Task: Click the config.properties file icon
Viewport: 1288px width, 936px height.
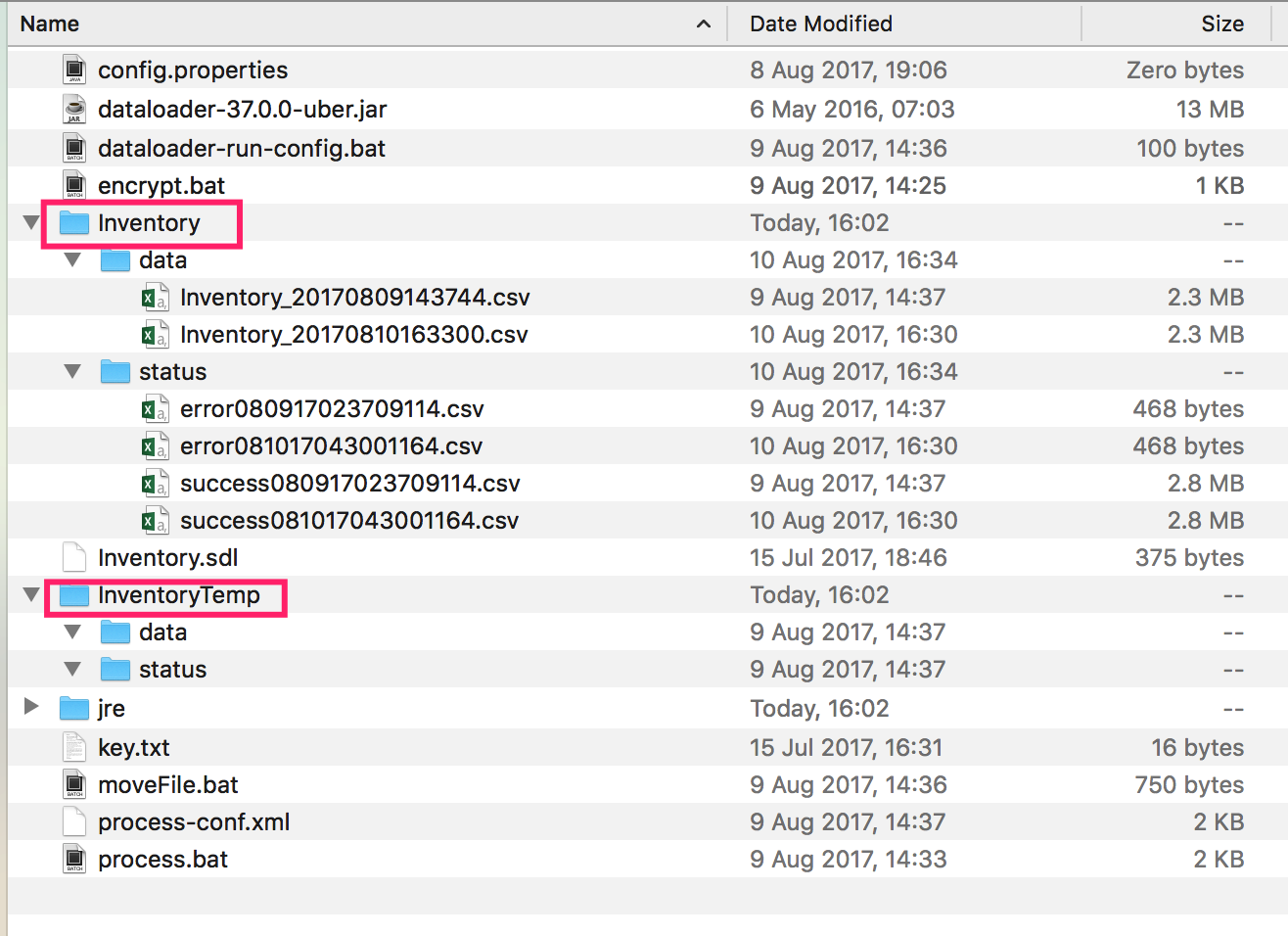Action: point(74,70)
